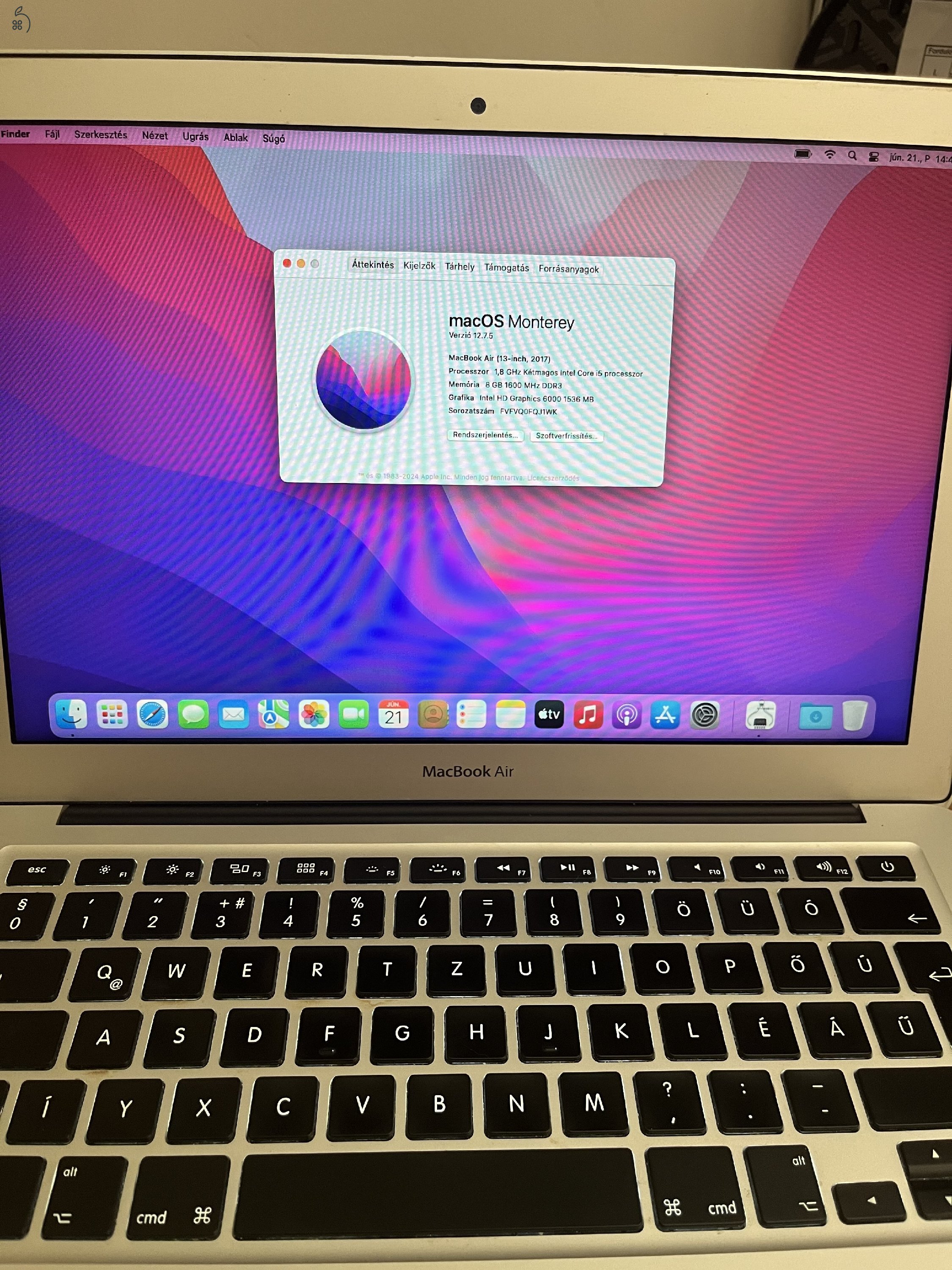Open Control Center from the menu bar
Screen dimensions: 952x1270
point(873,157)
